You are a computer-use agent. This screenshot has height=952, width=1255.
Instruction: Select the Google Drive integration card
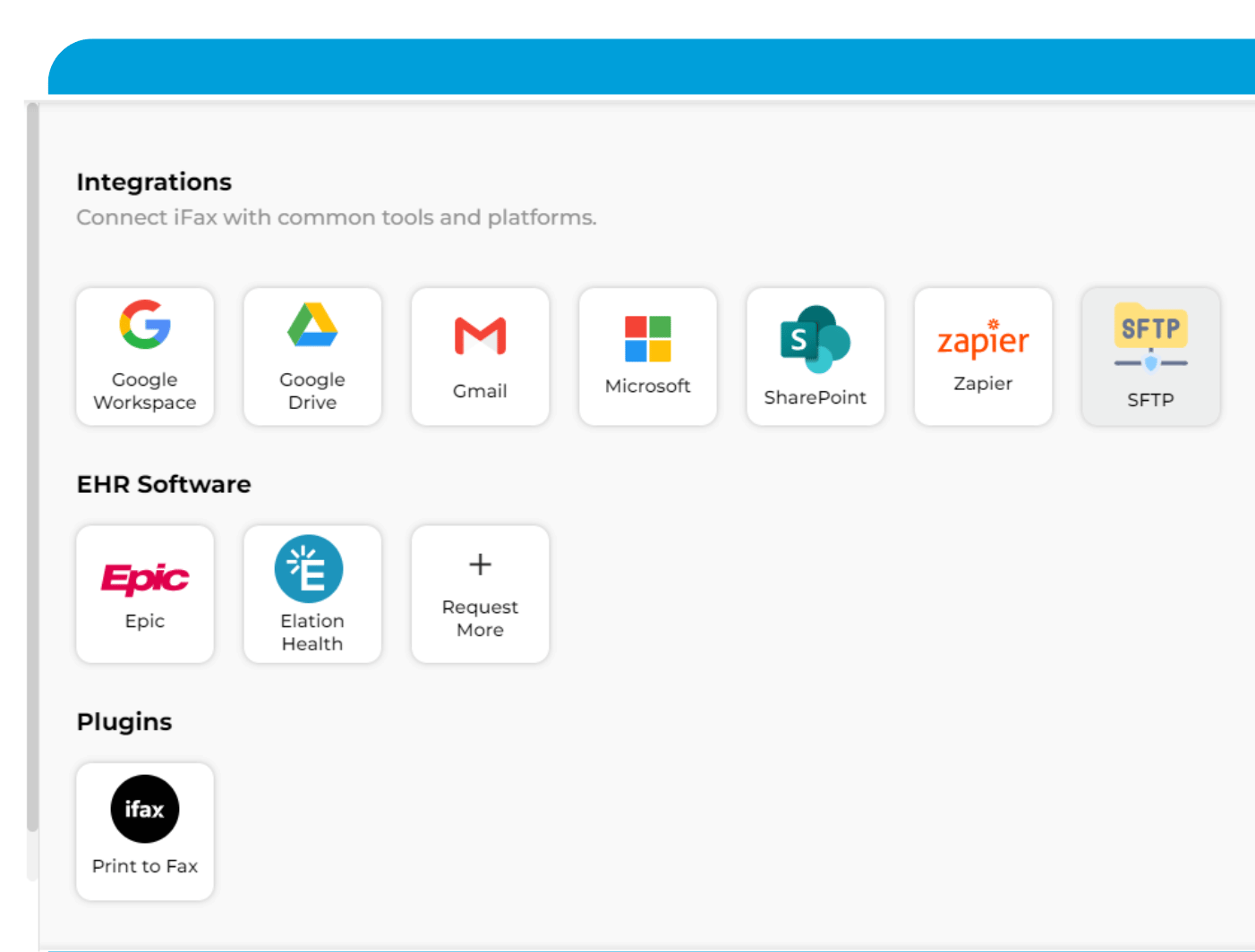pyautogui.click(x=312, y=356)
